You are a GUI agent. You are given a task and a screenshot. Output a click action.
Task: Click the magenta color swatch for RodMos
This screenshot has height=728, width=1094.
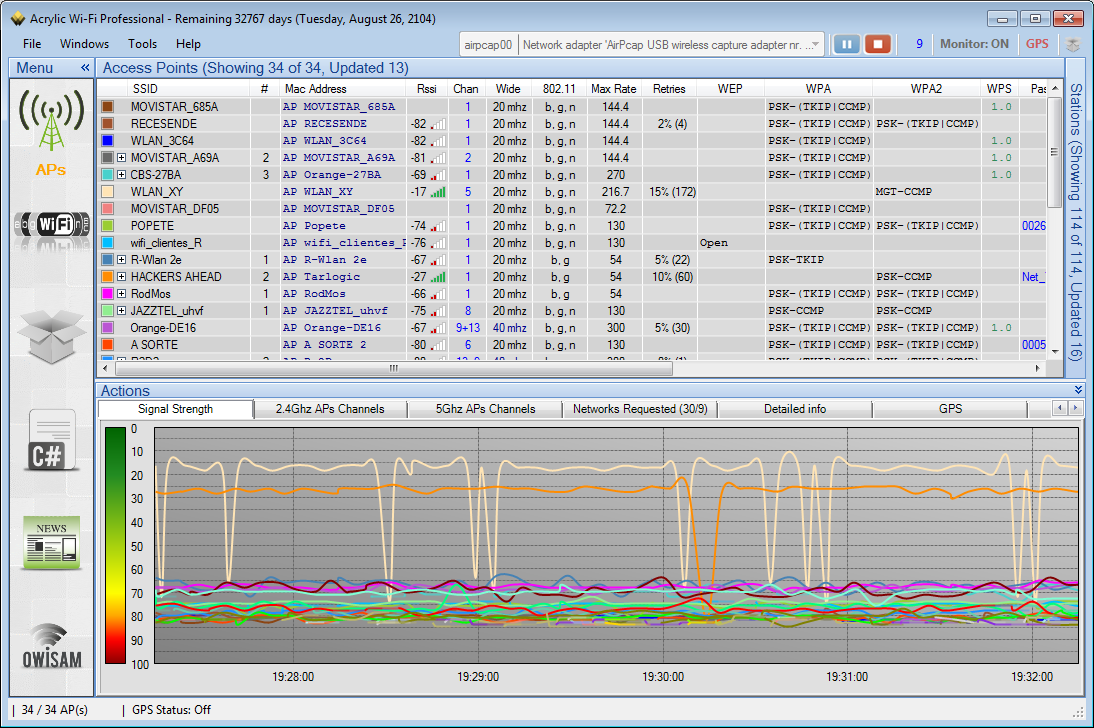[107, 294]
